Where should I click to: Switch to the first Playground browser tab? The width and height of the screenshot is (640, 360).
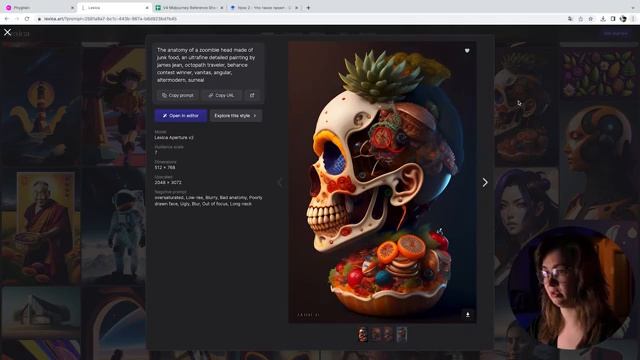pos(39,8)
